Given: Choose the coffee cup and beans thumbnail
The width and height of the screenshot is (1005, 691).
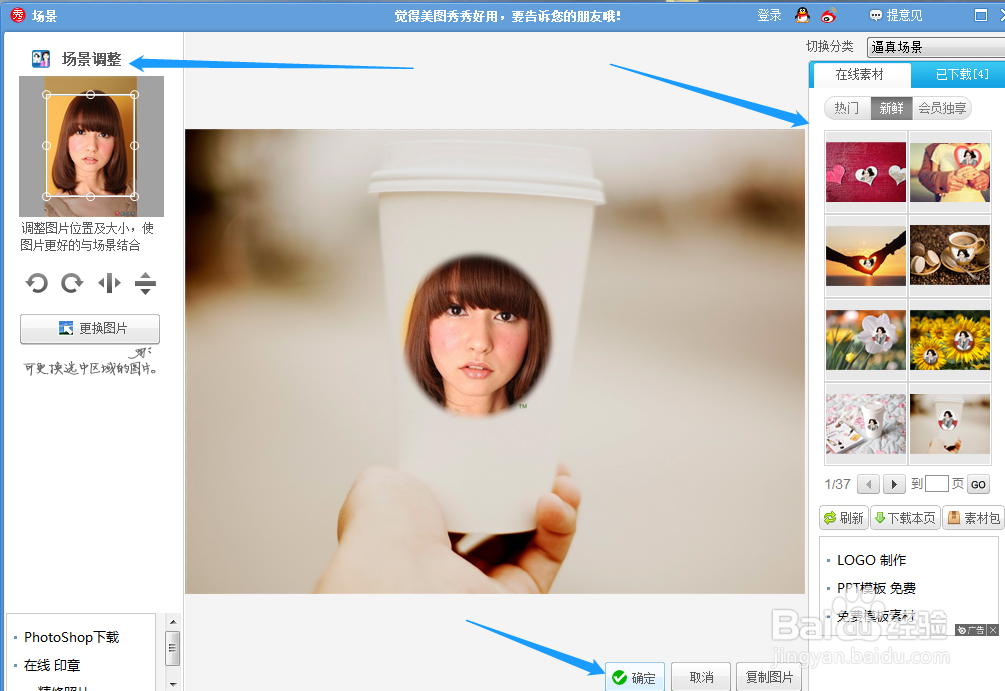Looking at the screenshot, I should 950,255.
